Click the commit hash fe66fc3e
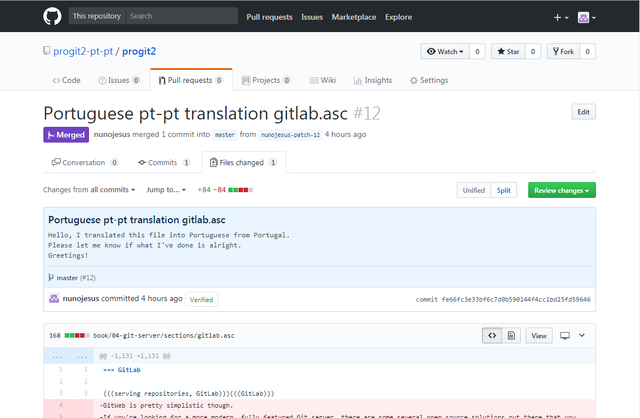 (x=516, y=300)
